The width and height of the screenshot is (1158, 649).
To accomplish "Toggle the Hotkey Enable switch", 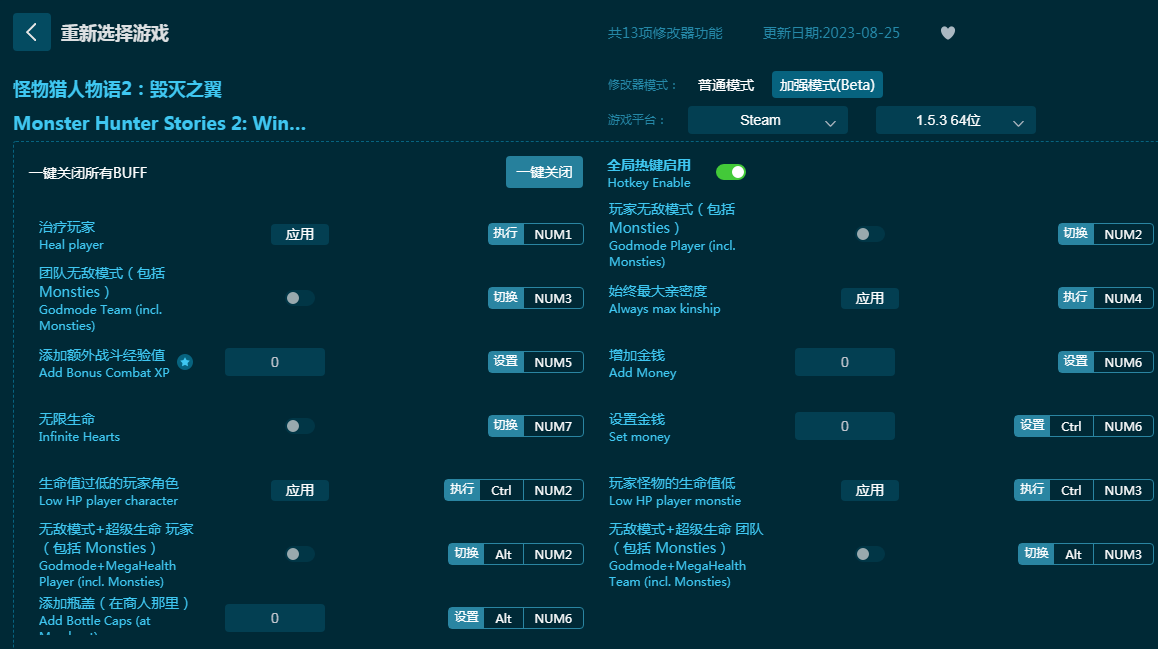I will [x=730, y=172].
